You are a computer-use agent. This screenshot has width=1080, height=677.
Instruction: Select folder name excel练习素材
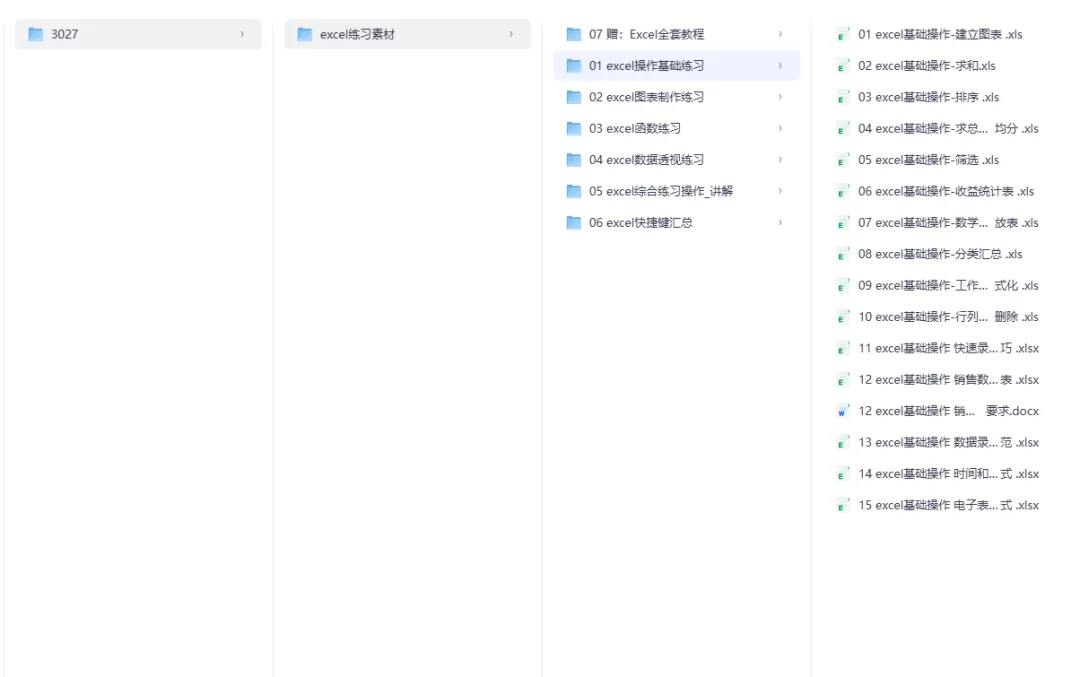click(x=357, y=34)
